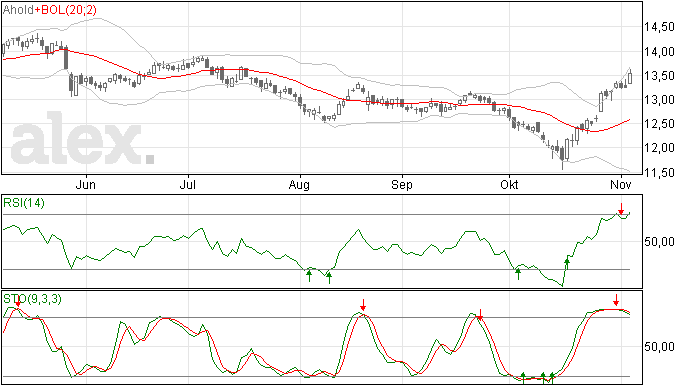Click the STO(9,3,3) indicator label
690x387 pixels.
[x=33, y=299]
